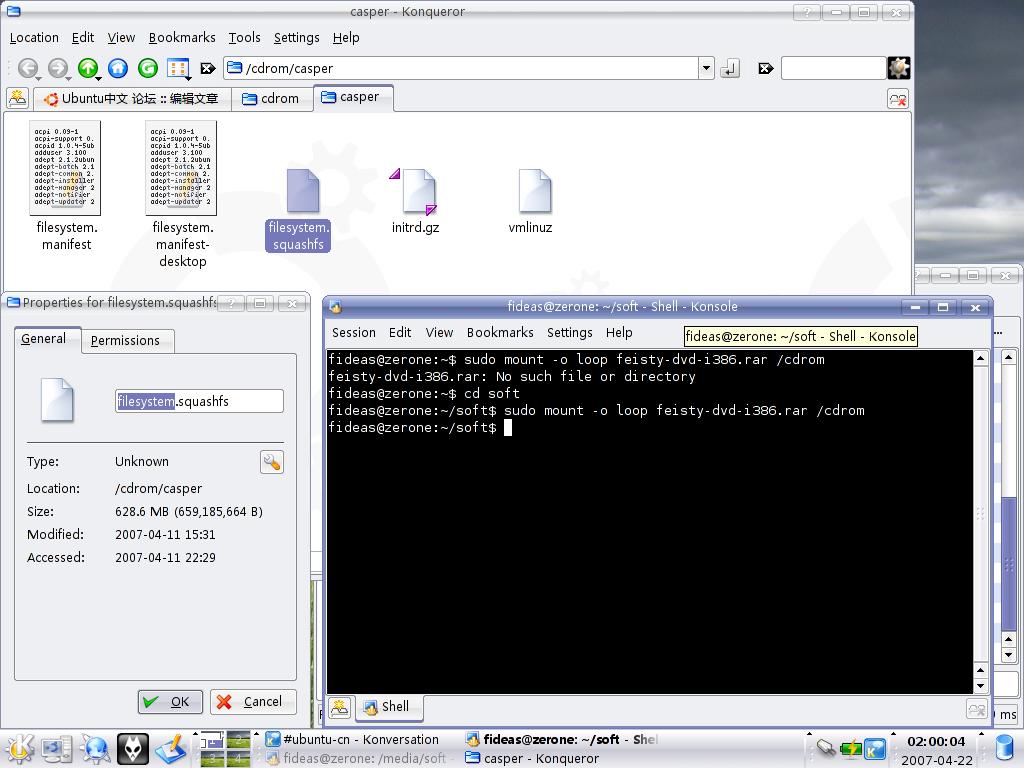
Task: Open the Konsole Bookmarks menu
Action: [500, 333]
